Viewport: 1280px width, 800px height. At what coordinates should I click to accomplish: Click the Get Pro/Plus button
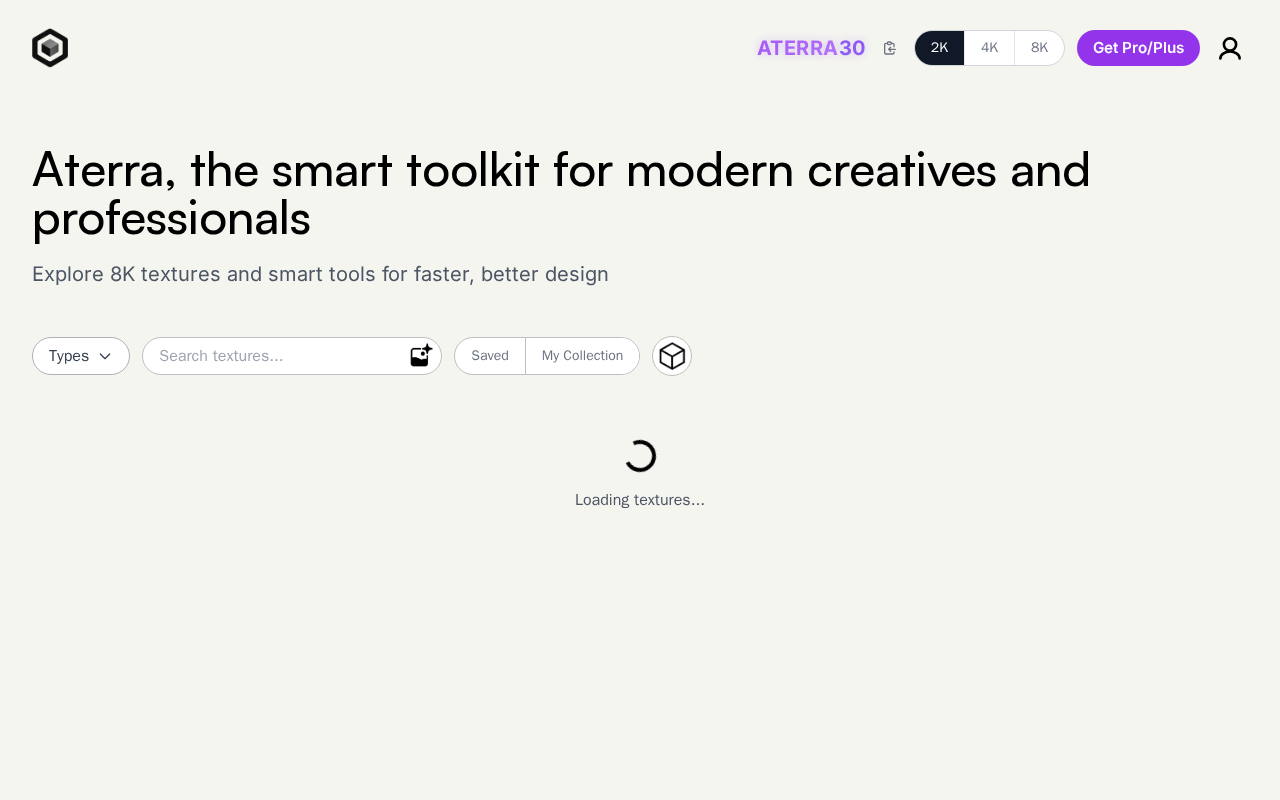pyautogui.click(x=1138, y=48)
